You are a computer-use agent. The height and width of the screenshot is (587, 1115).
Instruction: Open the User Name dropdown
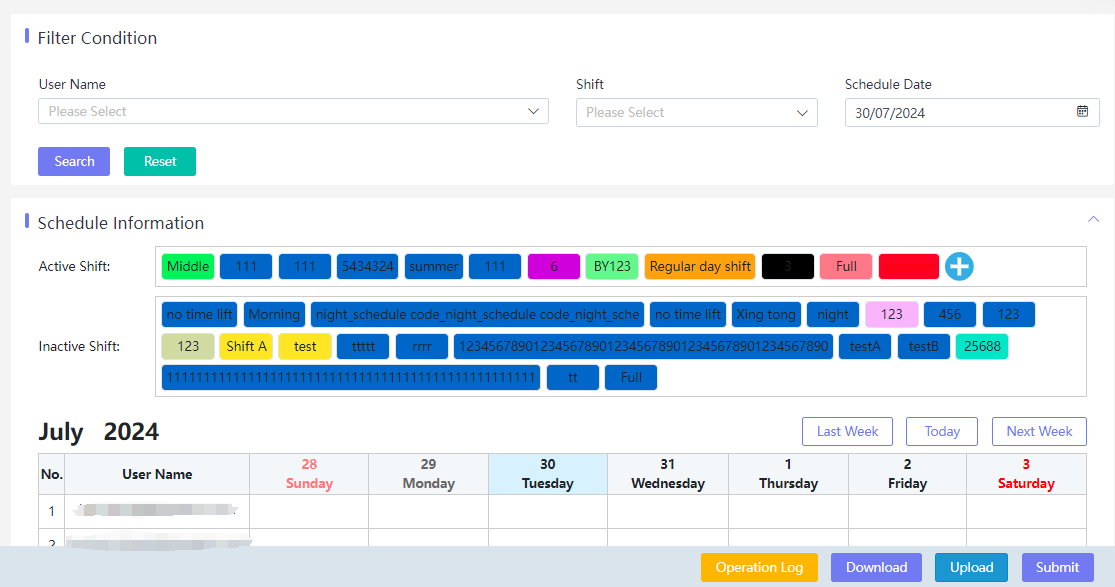point(293,111)
